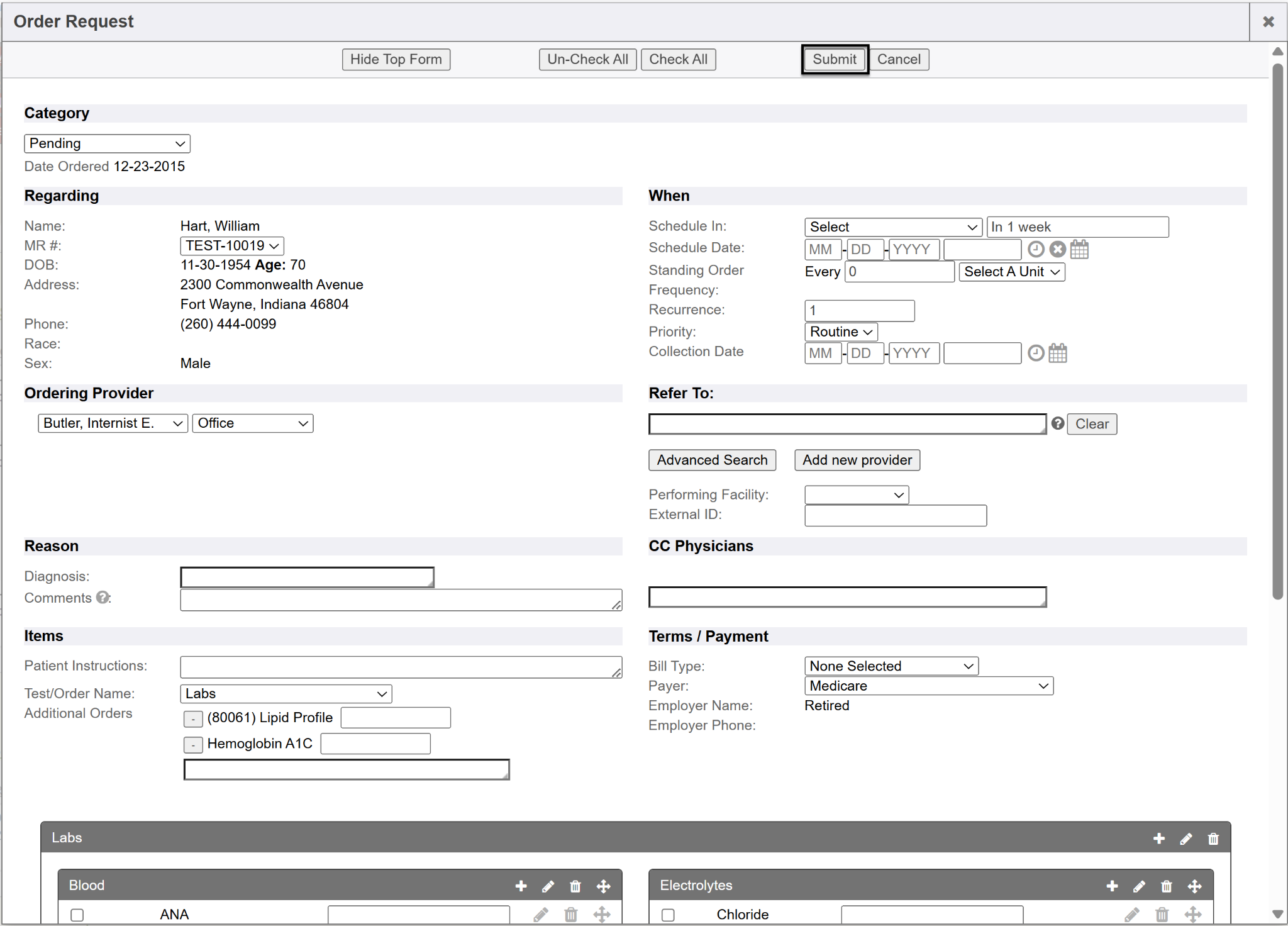Click trash icon in Blood panel header
Image resolution: width=1288 pixels, height=926 pixels.
pos(575,886)
